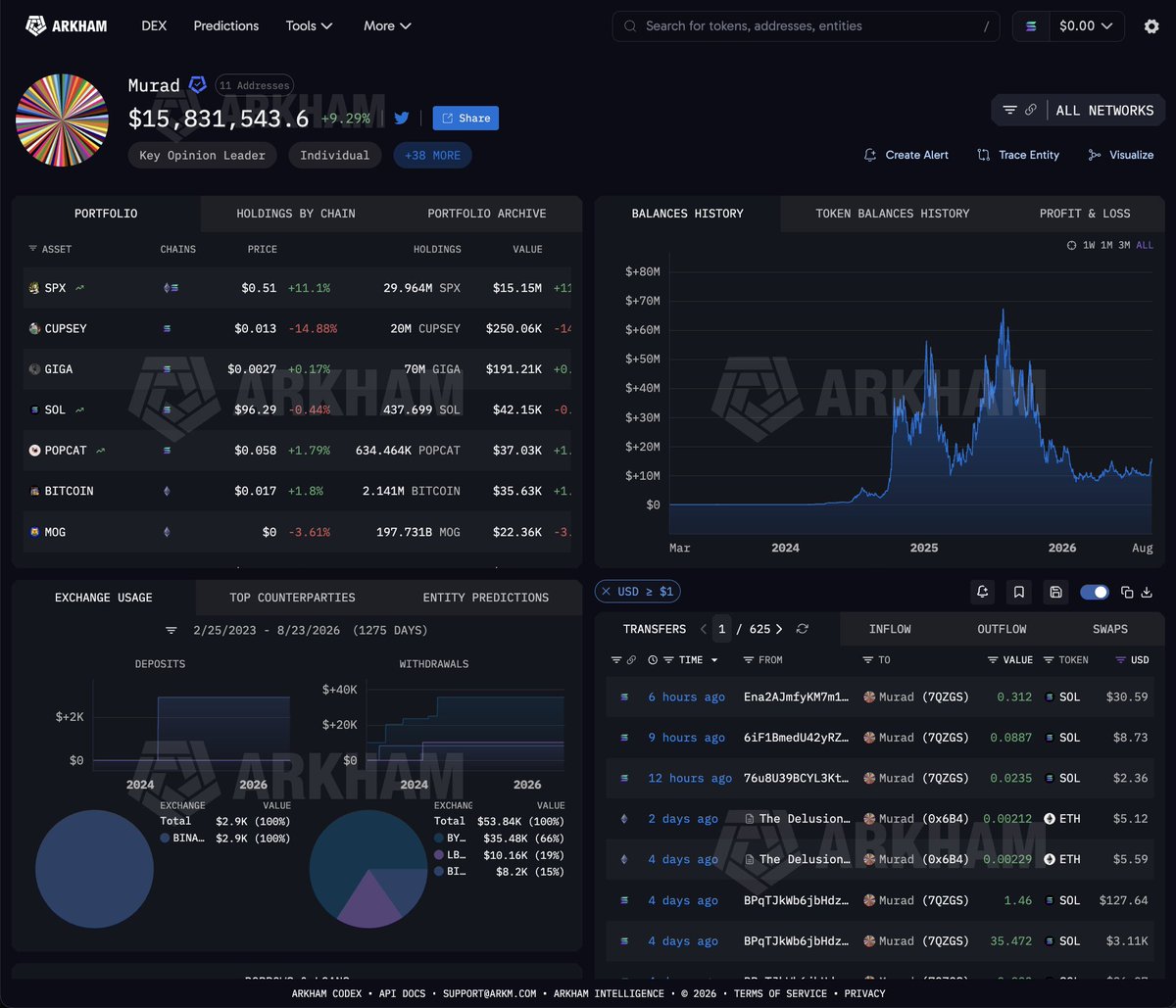The image size is (1176, 1008).
Task: Click the chart settings circle icon beside 1W
Action: pyautogui.click(x=1071, y=245)
